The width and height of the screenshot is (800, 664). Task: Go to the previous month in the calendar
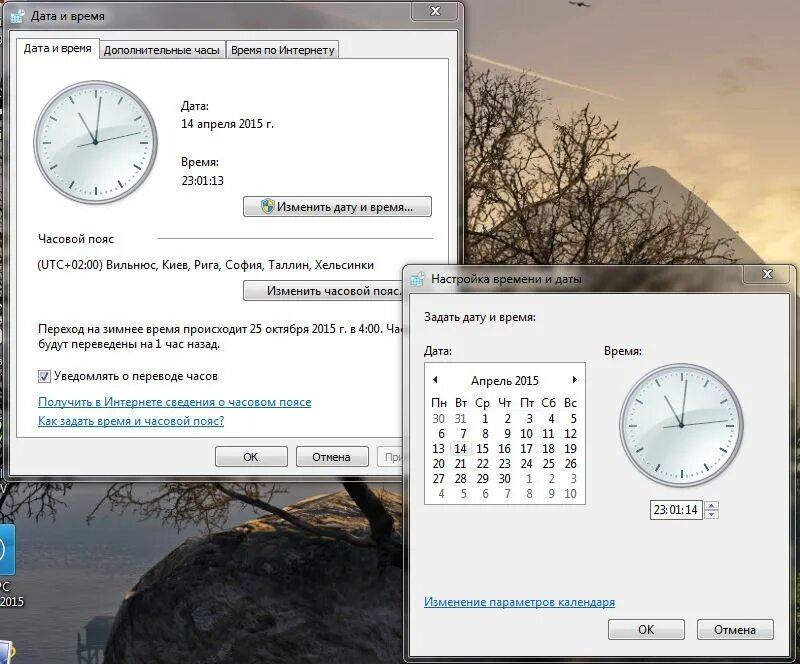click(435, 380)
